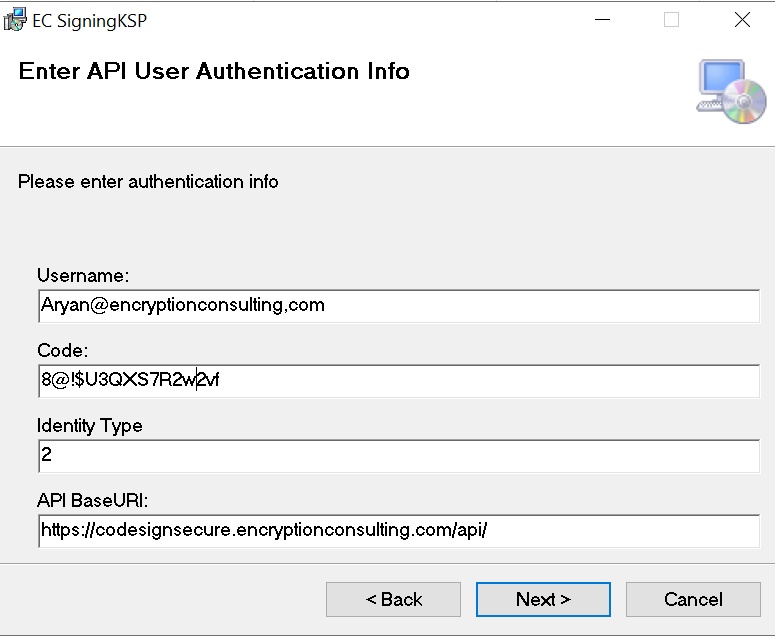Screen dimensions: 775x638
Task: Click the 'Identity Type' label
Action: (x=89, y=426)
